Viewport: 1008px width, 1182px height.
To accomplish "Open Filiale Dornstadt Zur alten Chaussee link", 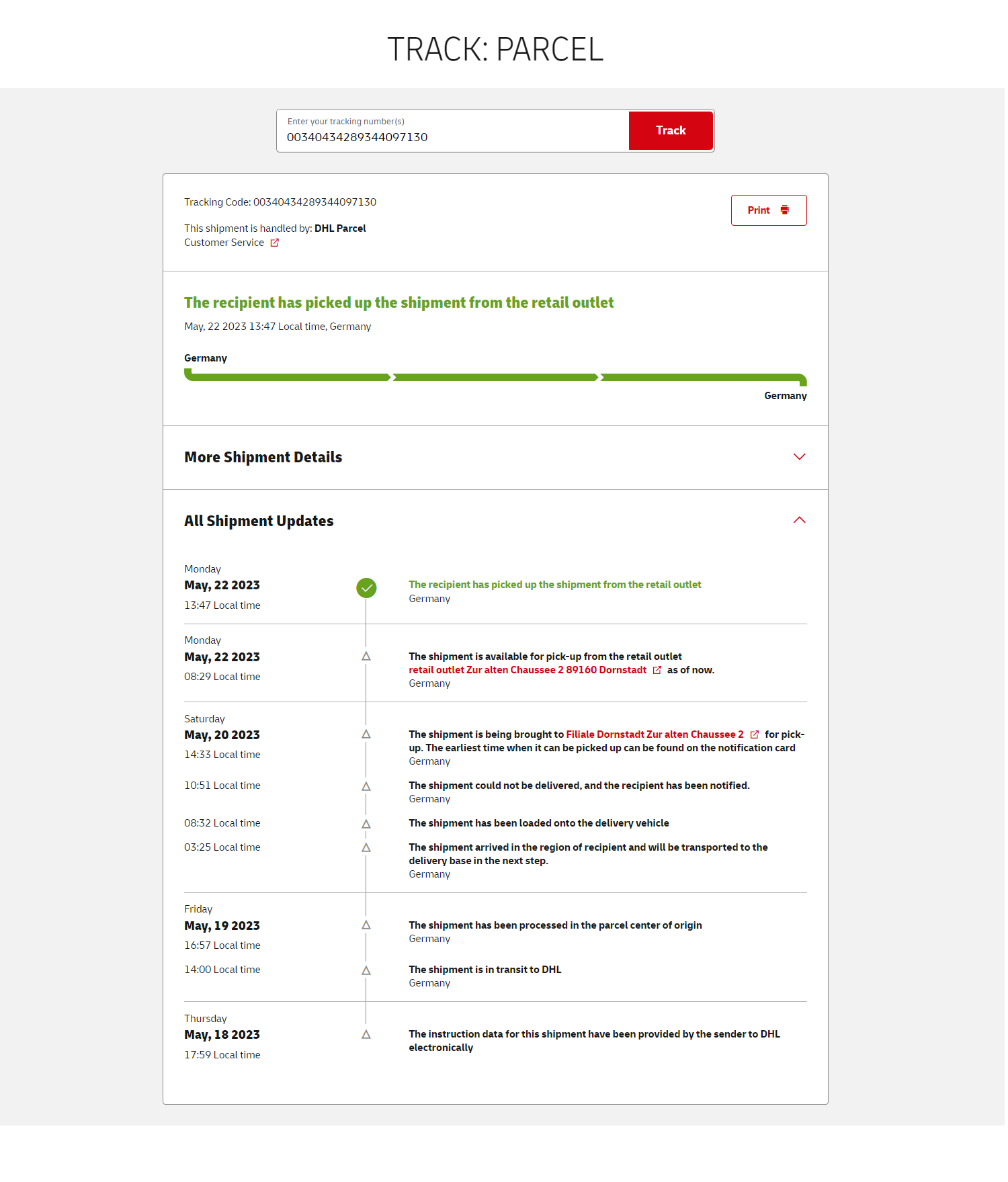I will pos(655,734).
